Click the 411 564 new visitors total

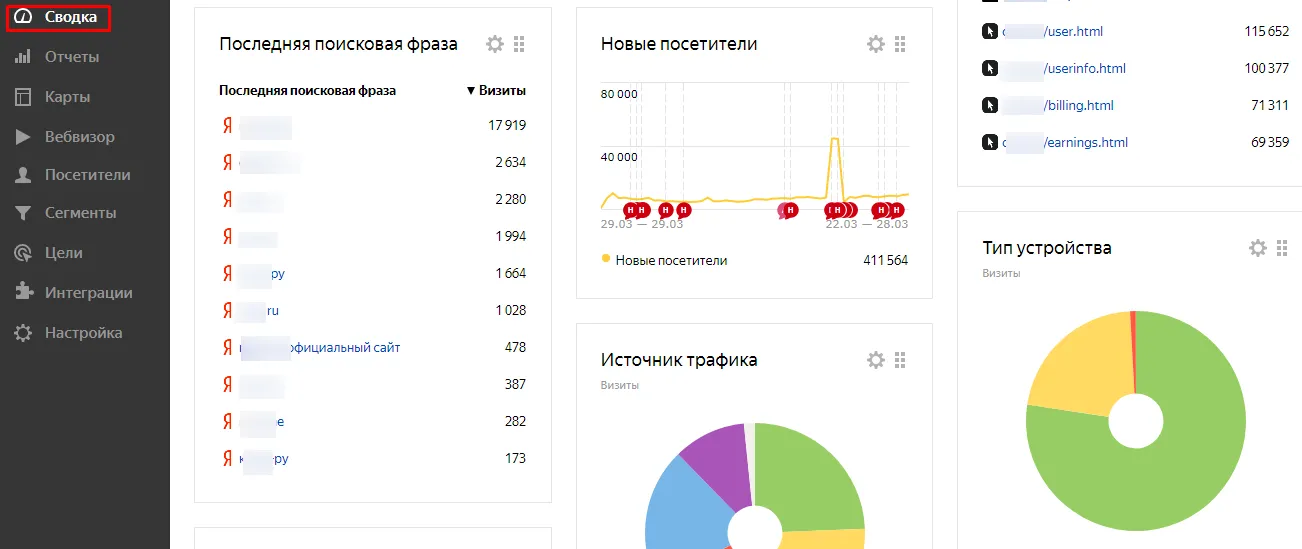885,260
